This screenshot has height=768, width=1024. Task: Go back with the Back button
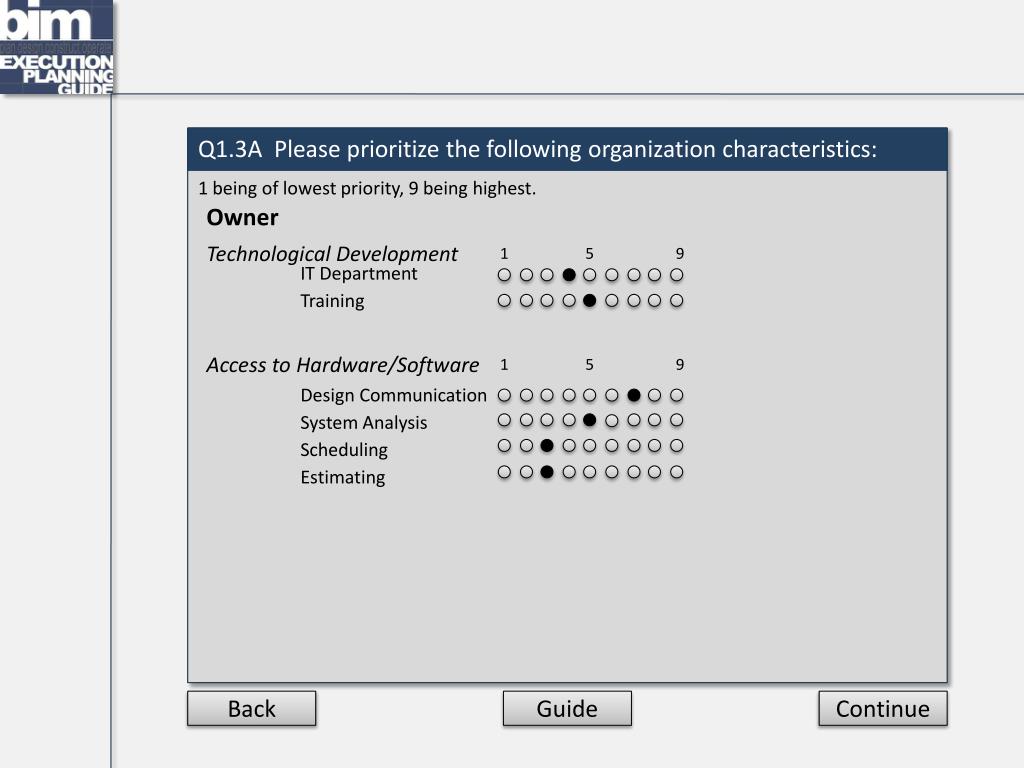[x=251, y=709]
